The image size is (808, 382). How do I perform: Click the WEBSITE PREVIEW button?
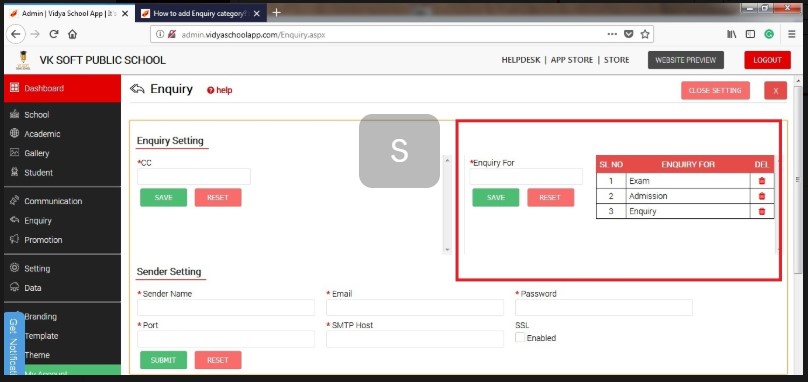[685, 60]
